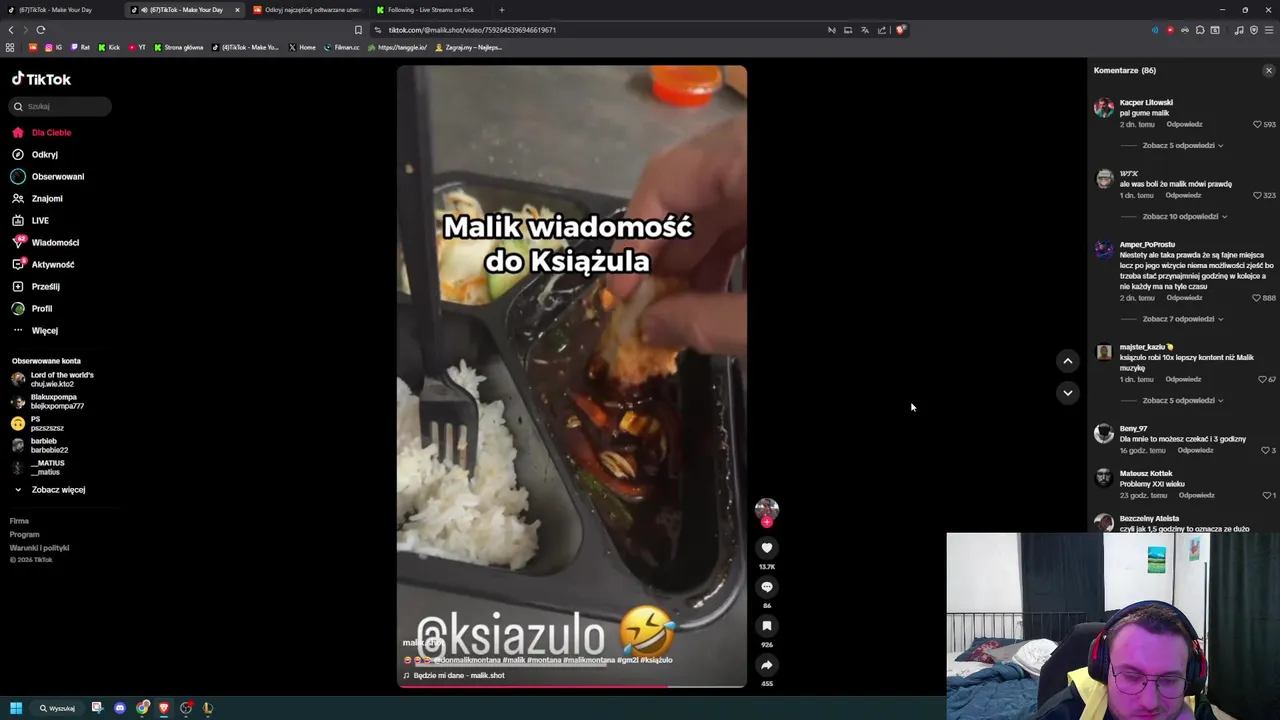
Task: Click the Szukaj search field
Action: point(61,106)
